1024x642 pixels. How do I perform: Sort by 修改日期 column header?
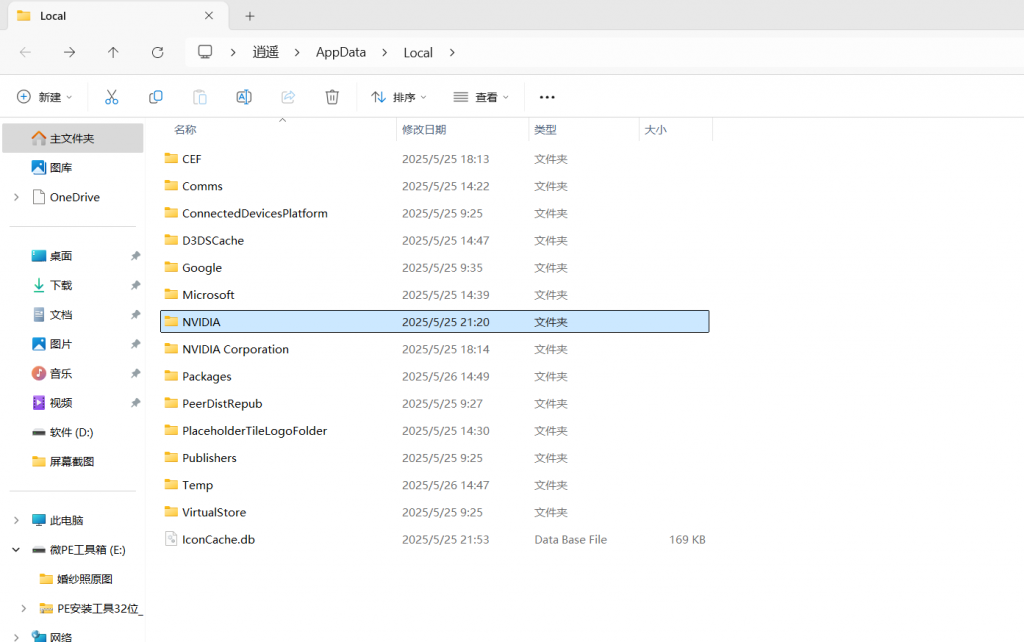pyautogui.click(x=424, y=130)
